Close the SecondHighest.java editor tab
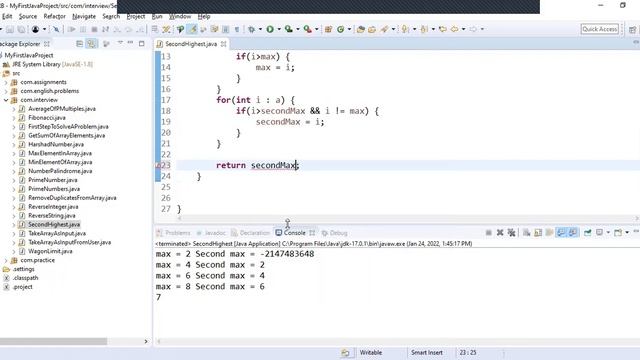The height and width of the screenshot is (360, 640). tap(224, 44)
